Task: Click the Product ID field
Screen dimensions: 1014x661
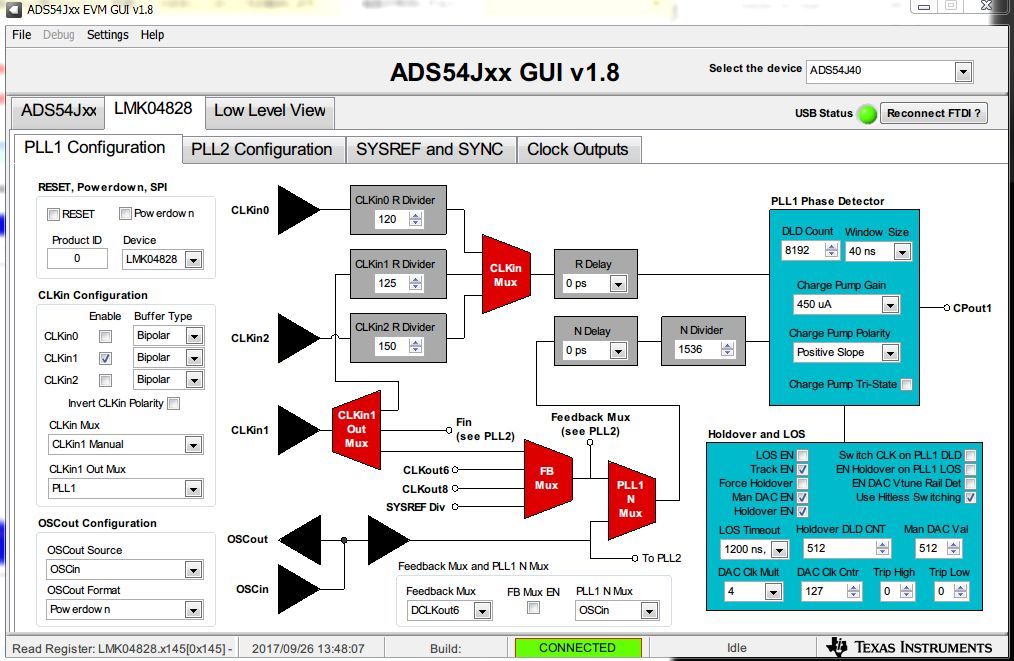Action: (77, 259)
